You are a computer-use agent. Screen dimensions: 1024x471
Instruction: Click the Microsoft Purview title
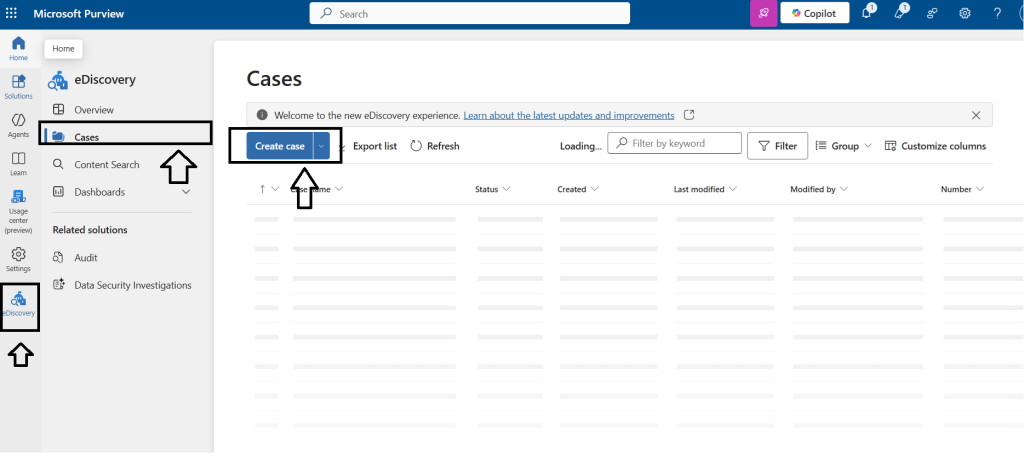[x=78, y=14]
